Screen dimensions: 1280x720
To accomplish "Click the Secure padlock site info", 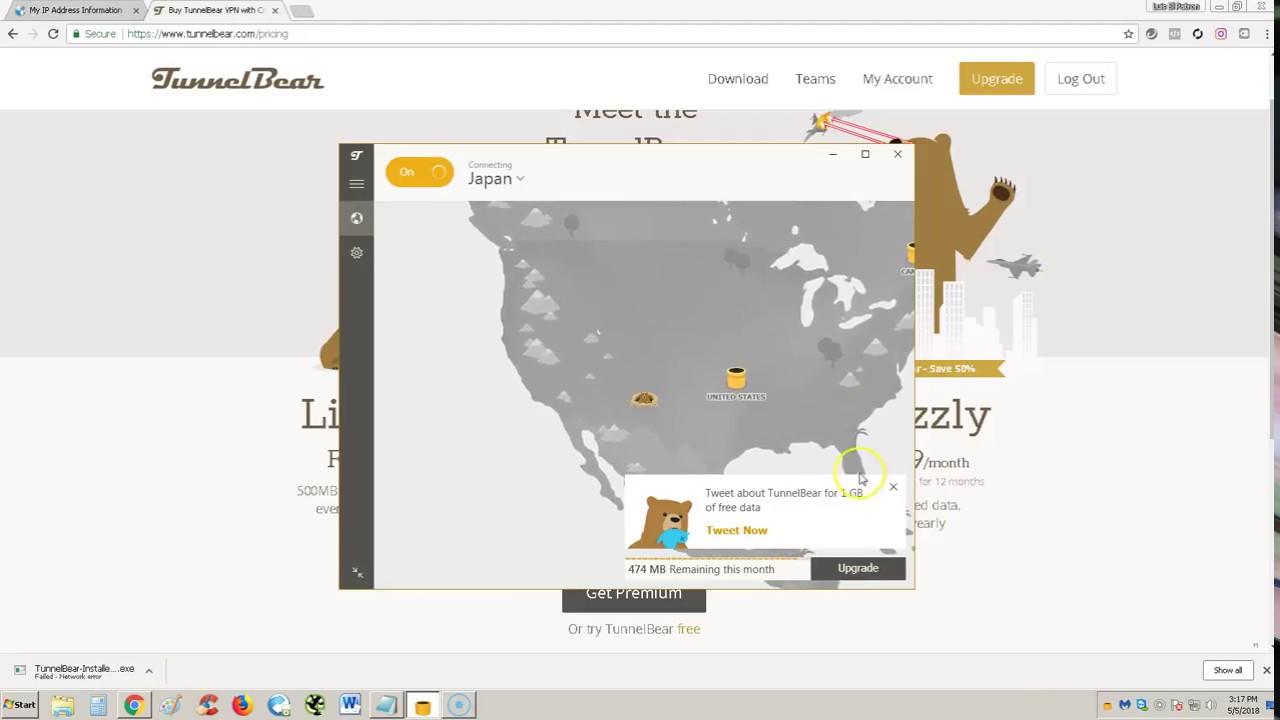I will 93,34.
